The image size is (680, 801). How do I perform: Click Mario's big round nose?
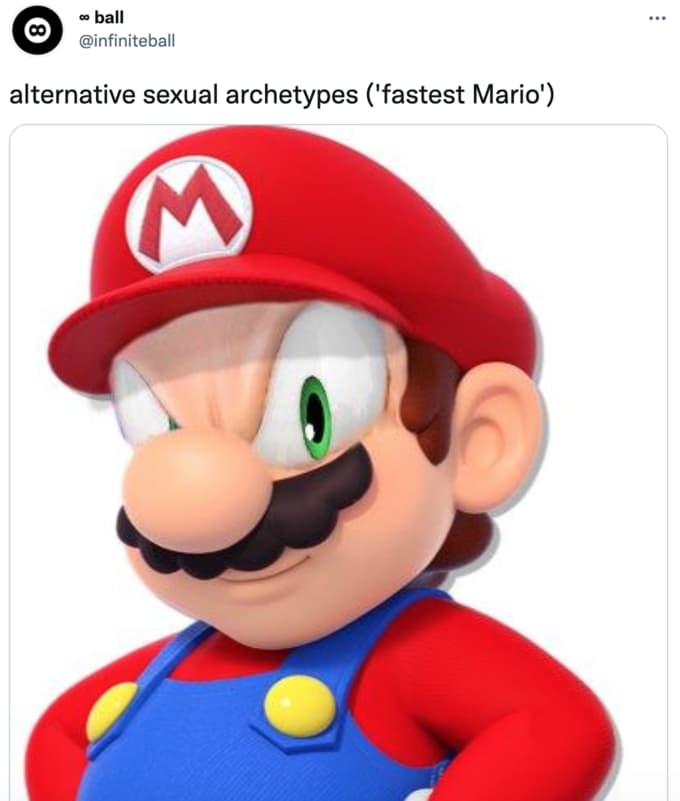click(x=197, y=493)
